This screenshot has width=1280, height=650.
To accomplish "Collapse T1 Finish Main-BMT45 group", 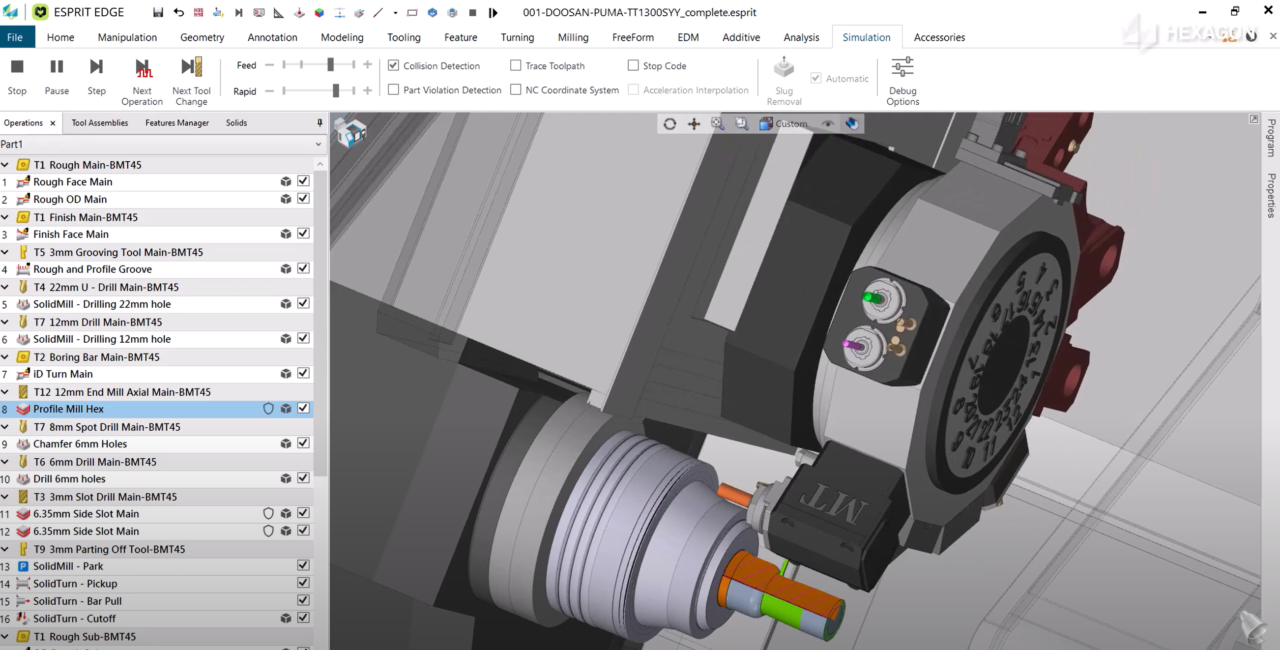I will (x=5, y=217).
